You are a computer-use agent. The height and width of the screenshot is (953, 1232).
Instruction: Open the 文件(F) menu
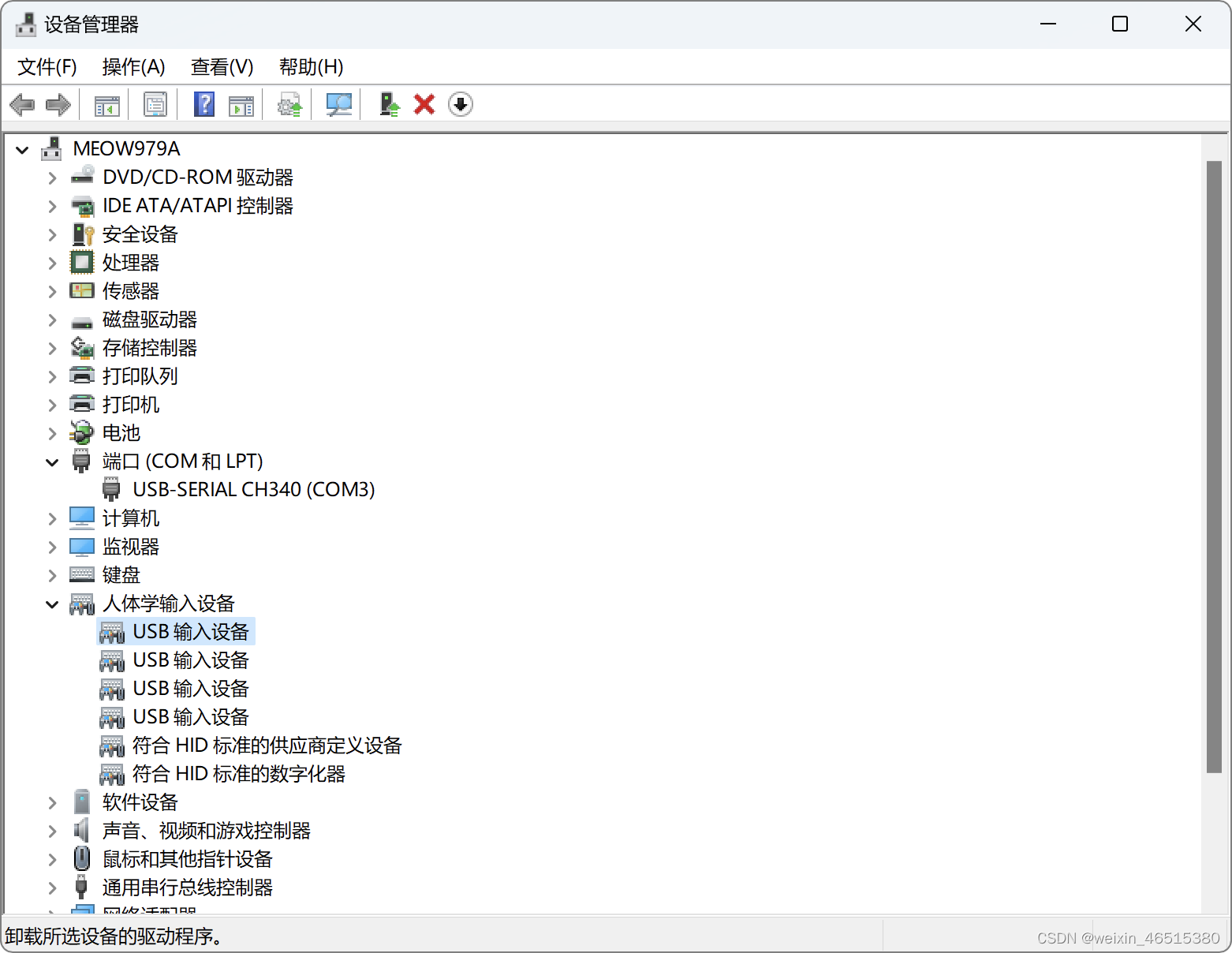click(46, 67)
